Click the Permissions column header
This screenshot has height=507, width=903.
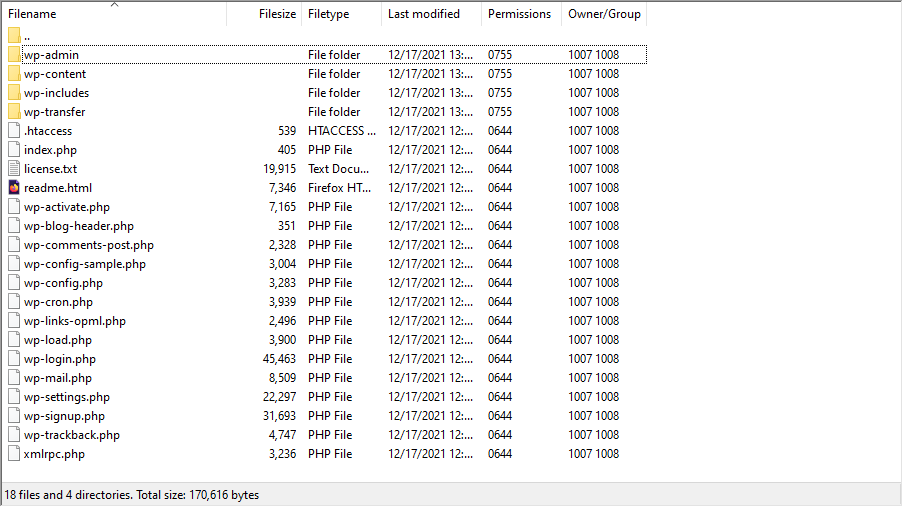519,14
